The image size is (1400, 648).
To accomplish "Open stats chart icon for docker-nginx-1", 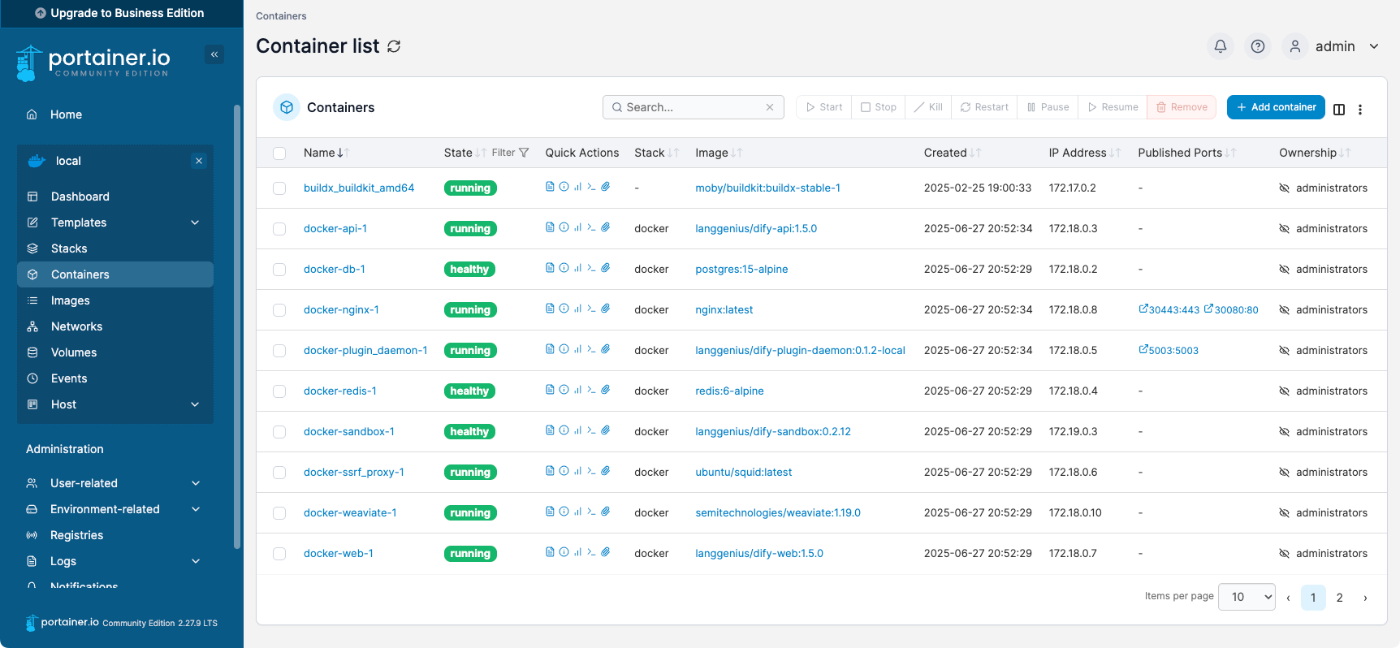I will coord(578,310).
